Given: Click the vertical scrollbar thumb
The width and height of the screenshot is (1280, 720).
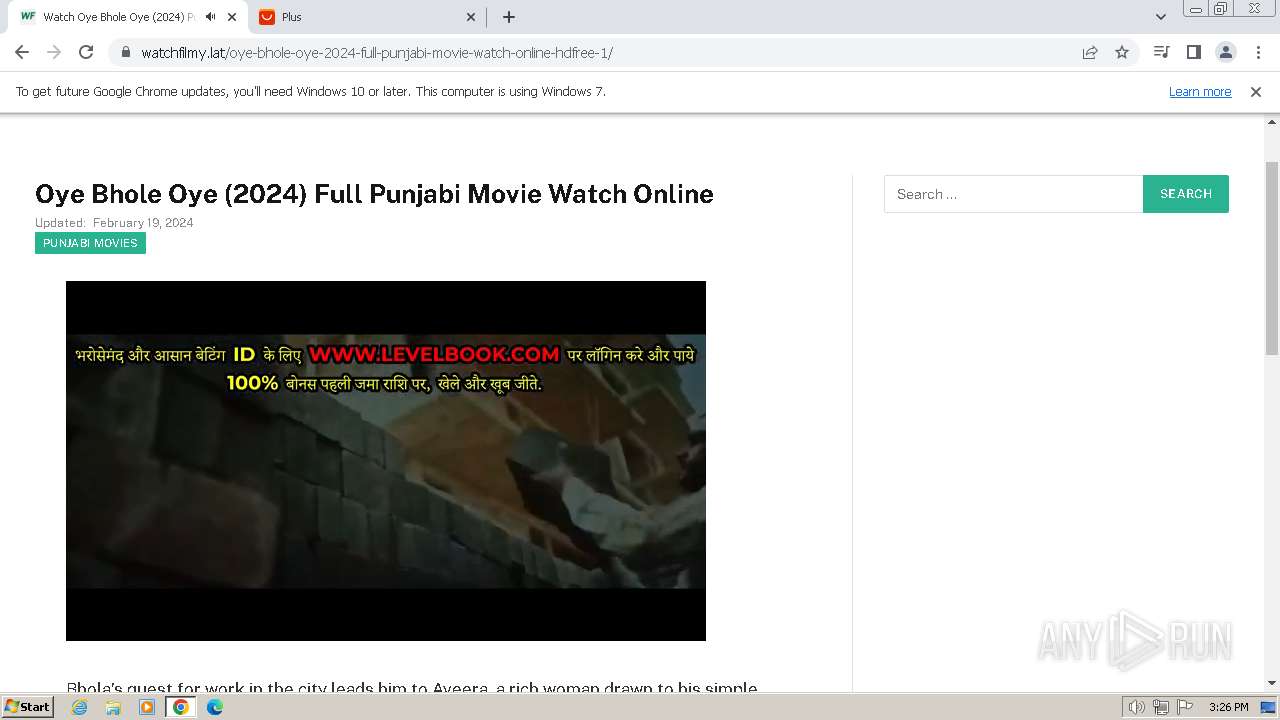Looking at the screenshot, I should tap(1272, 258).
